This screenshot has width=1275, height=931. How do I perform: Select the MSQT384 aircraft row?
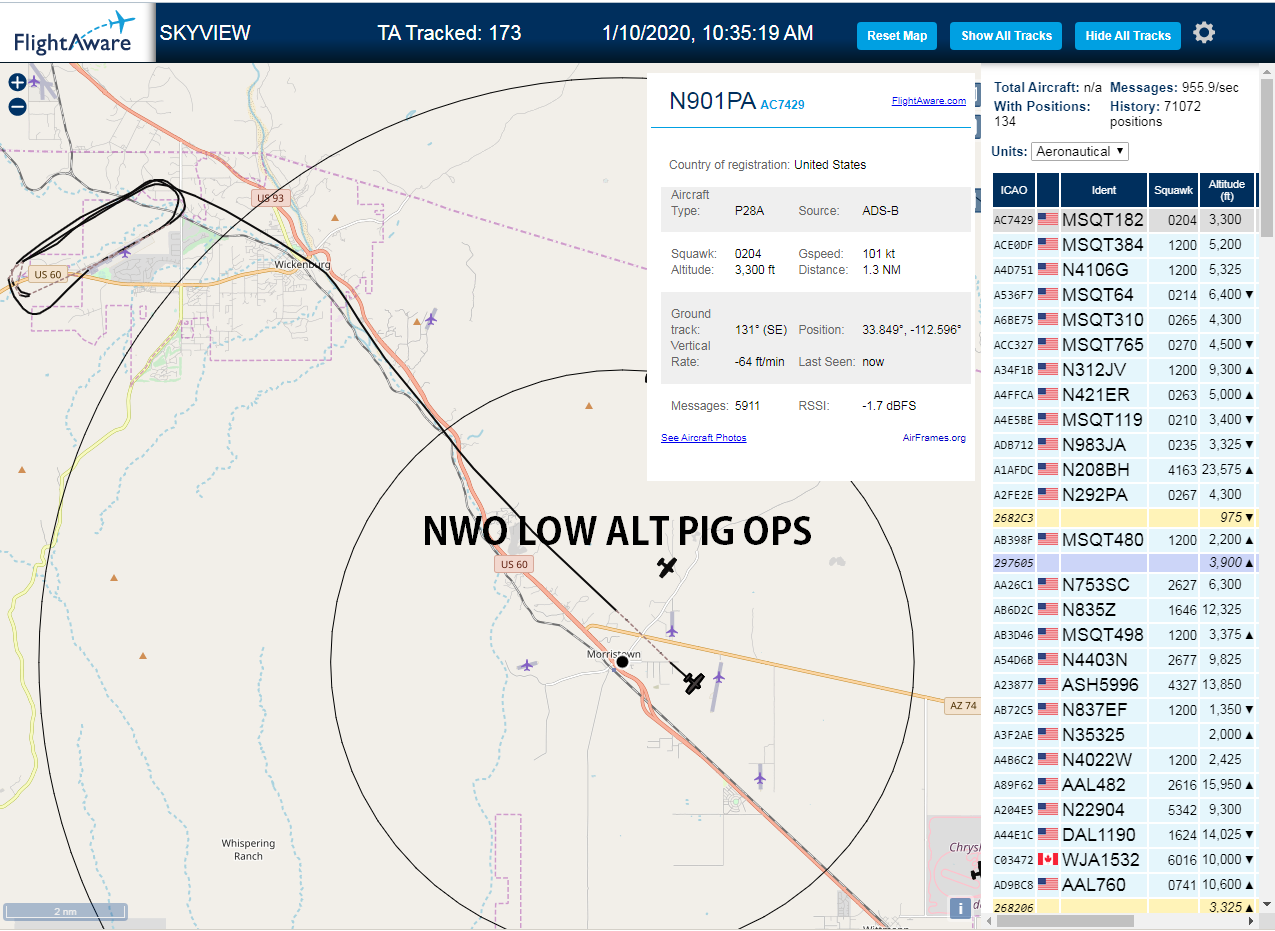(1124, 244)
